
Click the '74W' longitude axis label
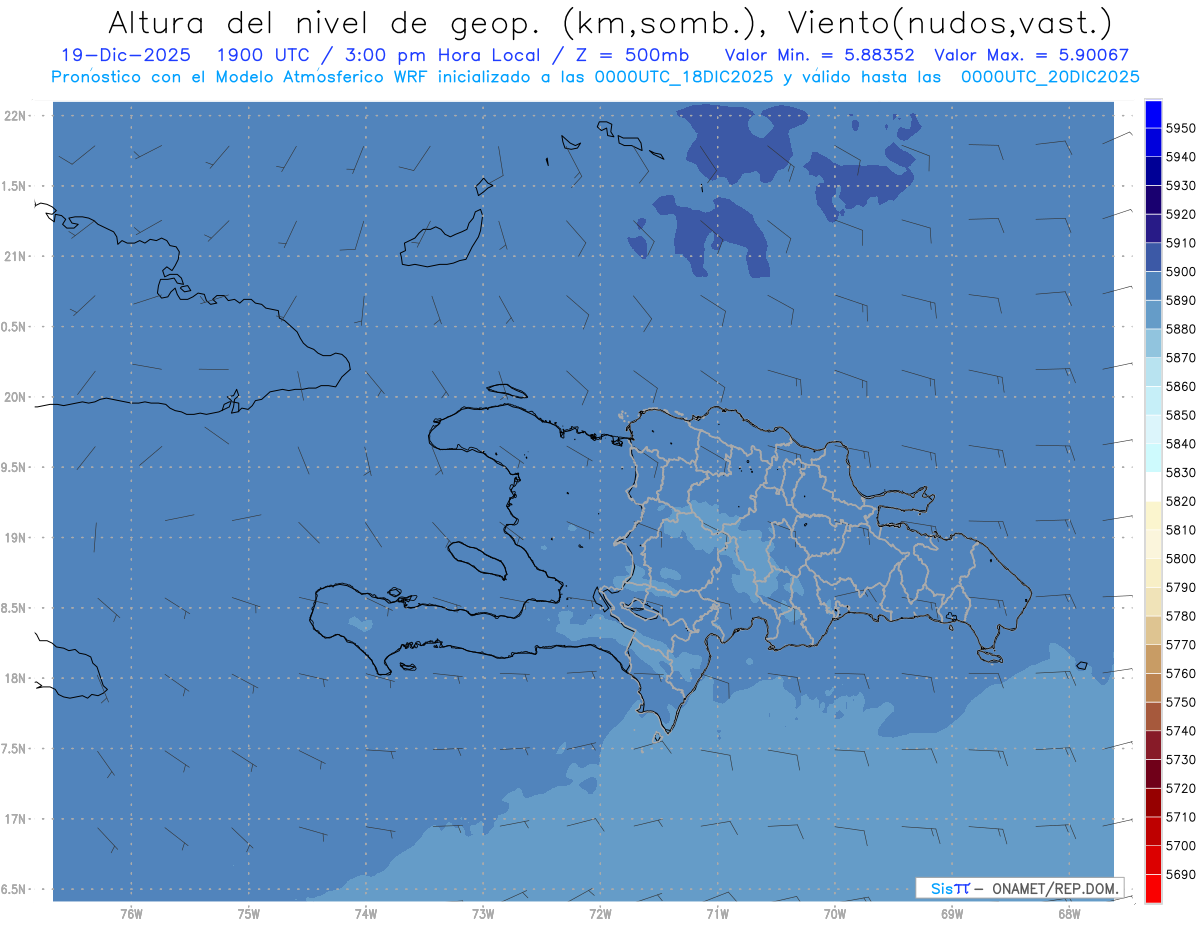[x=365, y=914]
